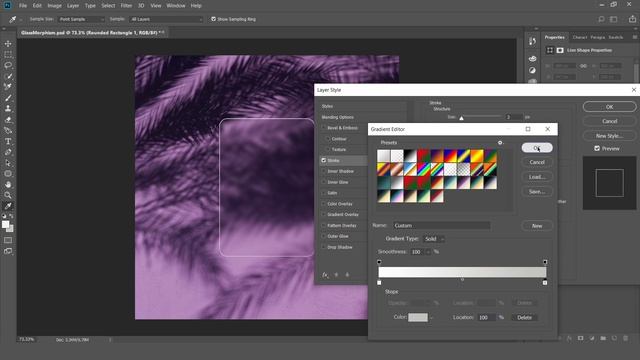
Task: Enable the Drop Shadow checkbox
Action: [x=324, y=247]
